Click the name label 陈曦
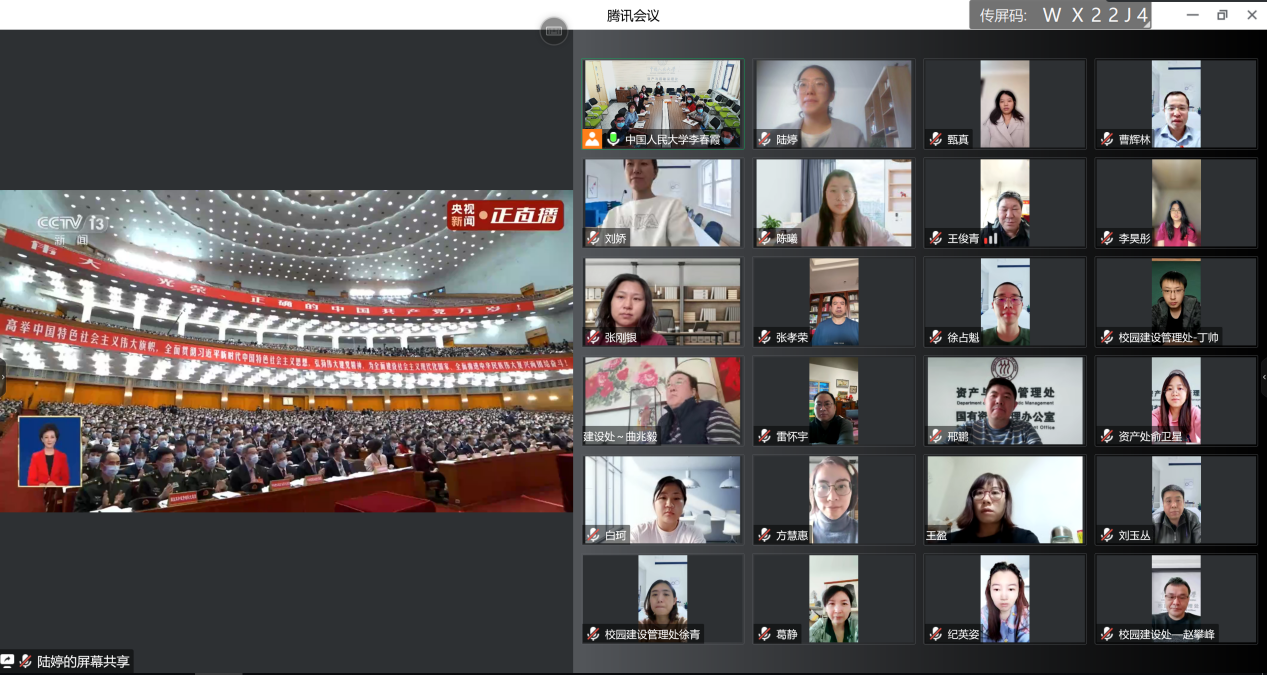This screenshot has height=675, width=1267. coord(787,239)
